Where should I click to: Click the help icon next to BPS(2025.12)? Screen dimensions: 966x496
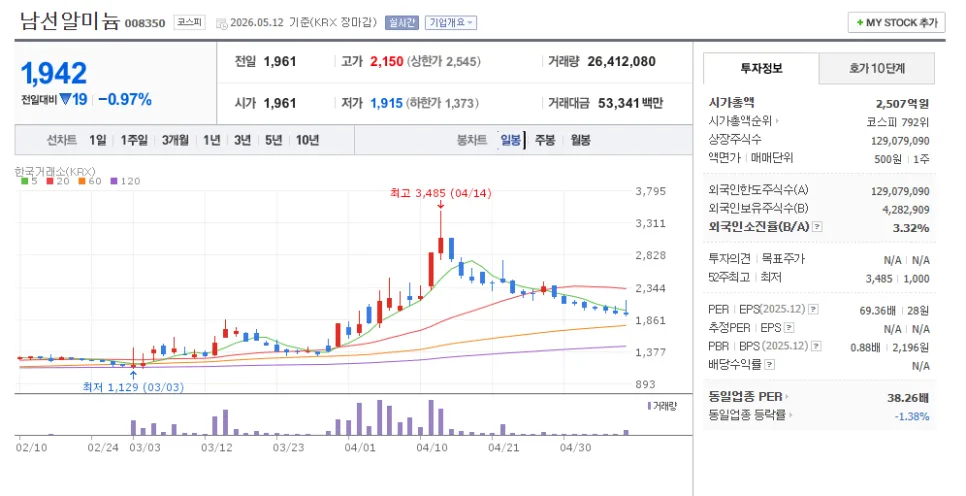(x=816, y=346)
